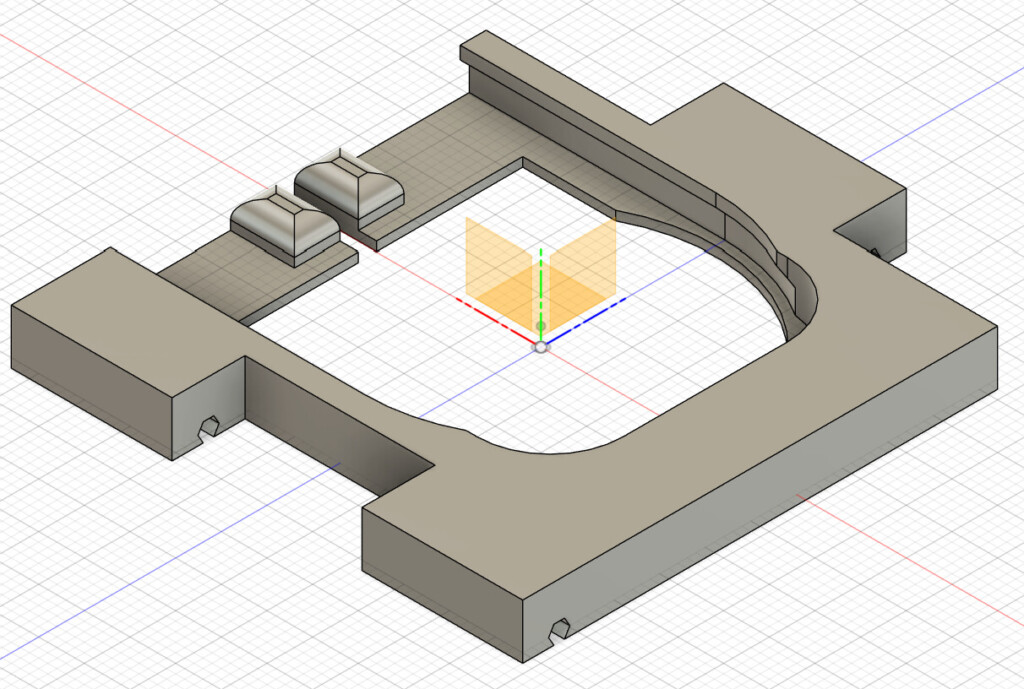Select the frame's front-left end face
1024x689 pixels.
443,585
